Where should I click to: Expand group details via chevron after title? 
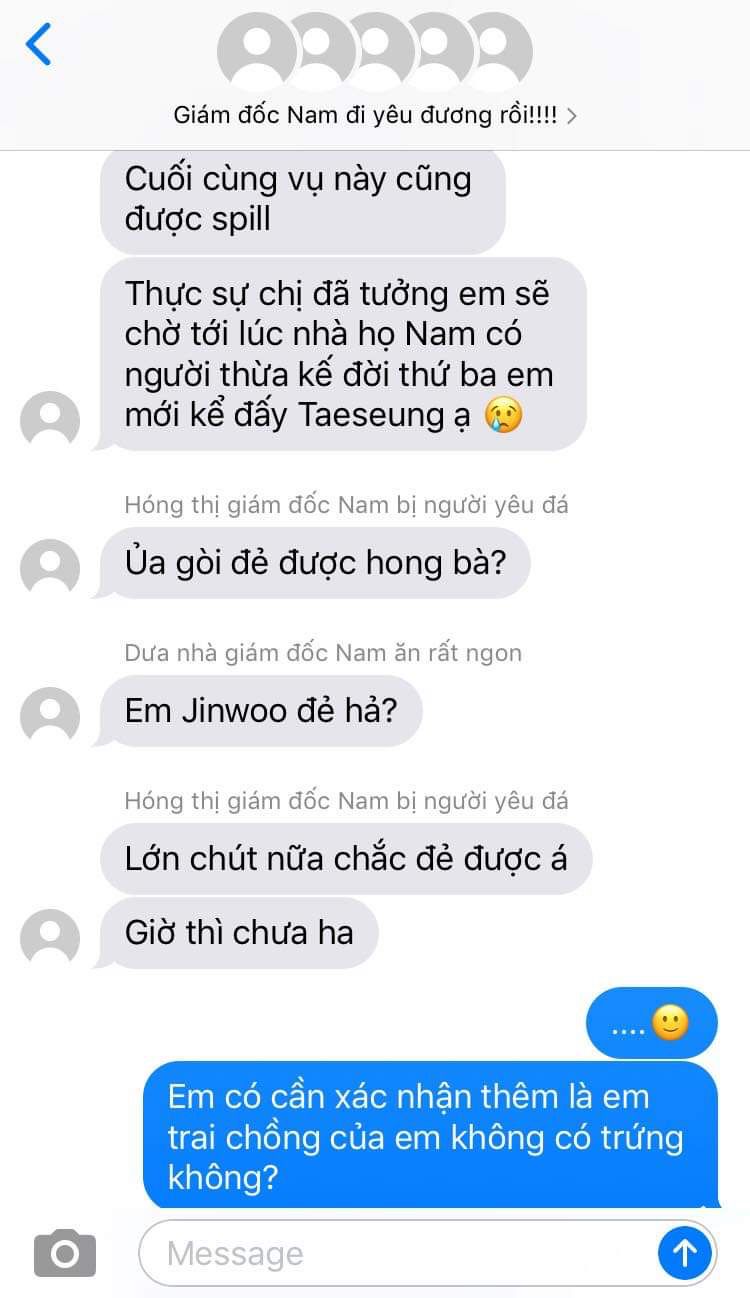(571, 116)
